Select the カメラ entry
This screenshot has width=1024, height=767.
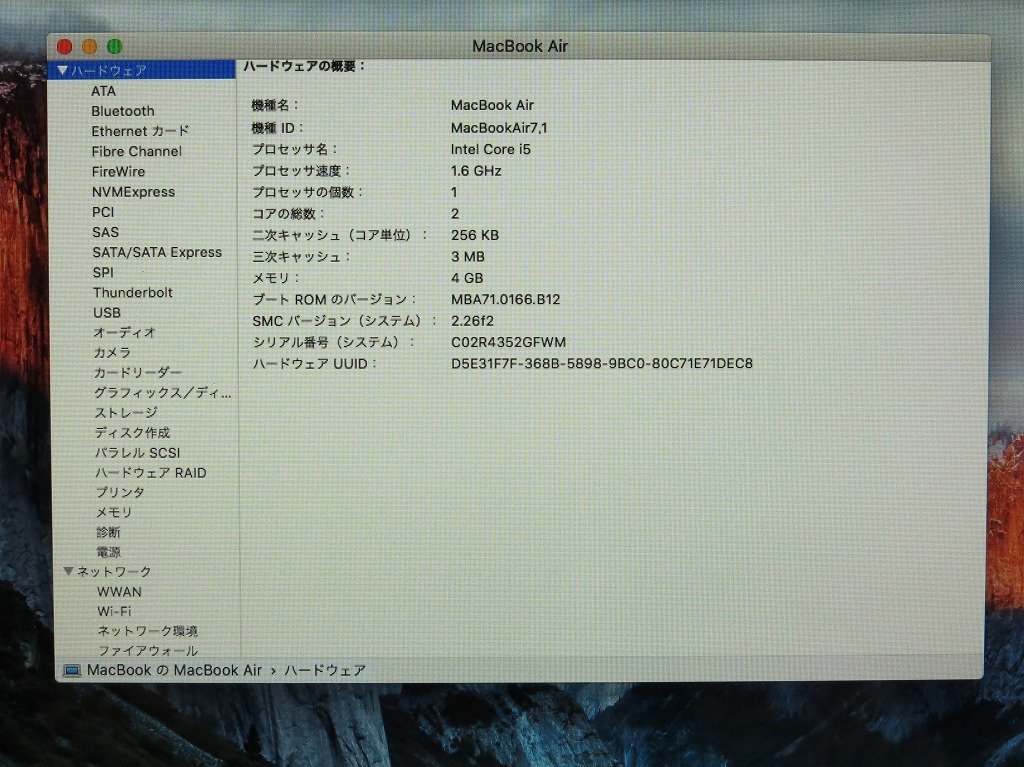coord(112,353)
